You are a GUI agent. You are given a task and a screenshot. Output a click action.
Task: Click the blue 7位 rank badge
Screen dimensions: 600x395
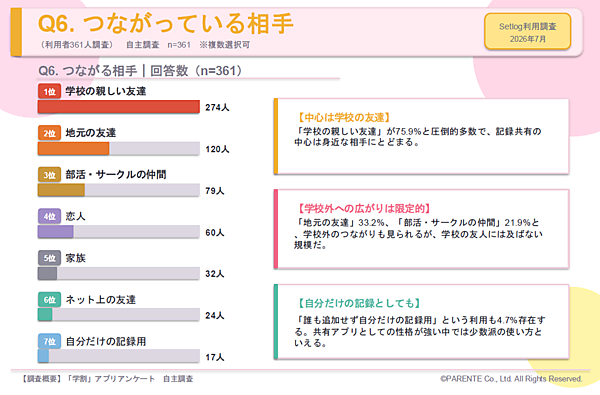pyautogui.click(x=49, y=341)
